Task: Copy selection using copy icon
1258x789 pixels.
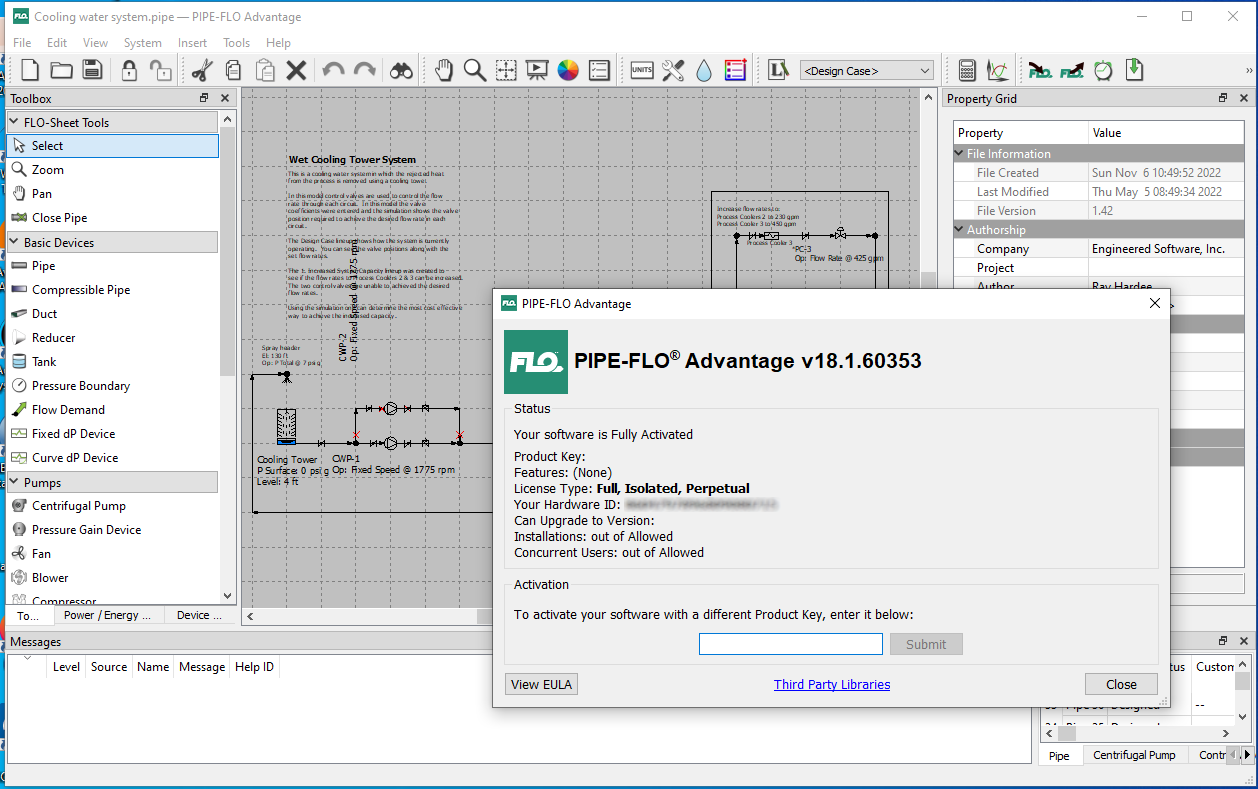Action: 233,70
